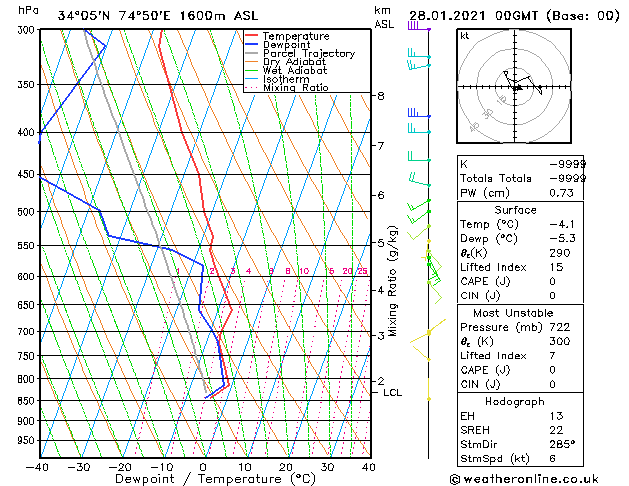The image size is (629, 486).
Task: Click the Dewpoint / Temperature (°C) axis title
Action: coord(215,479)
